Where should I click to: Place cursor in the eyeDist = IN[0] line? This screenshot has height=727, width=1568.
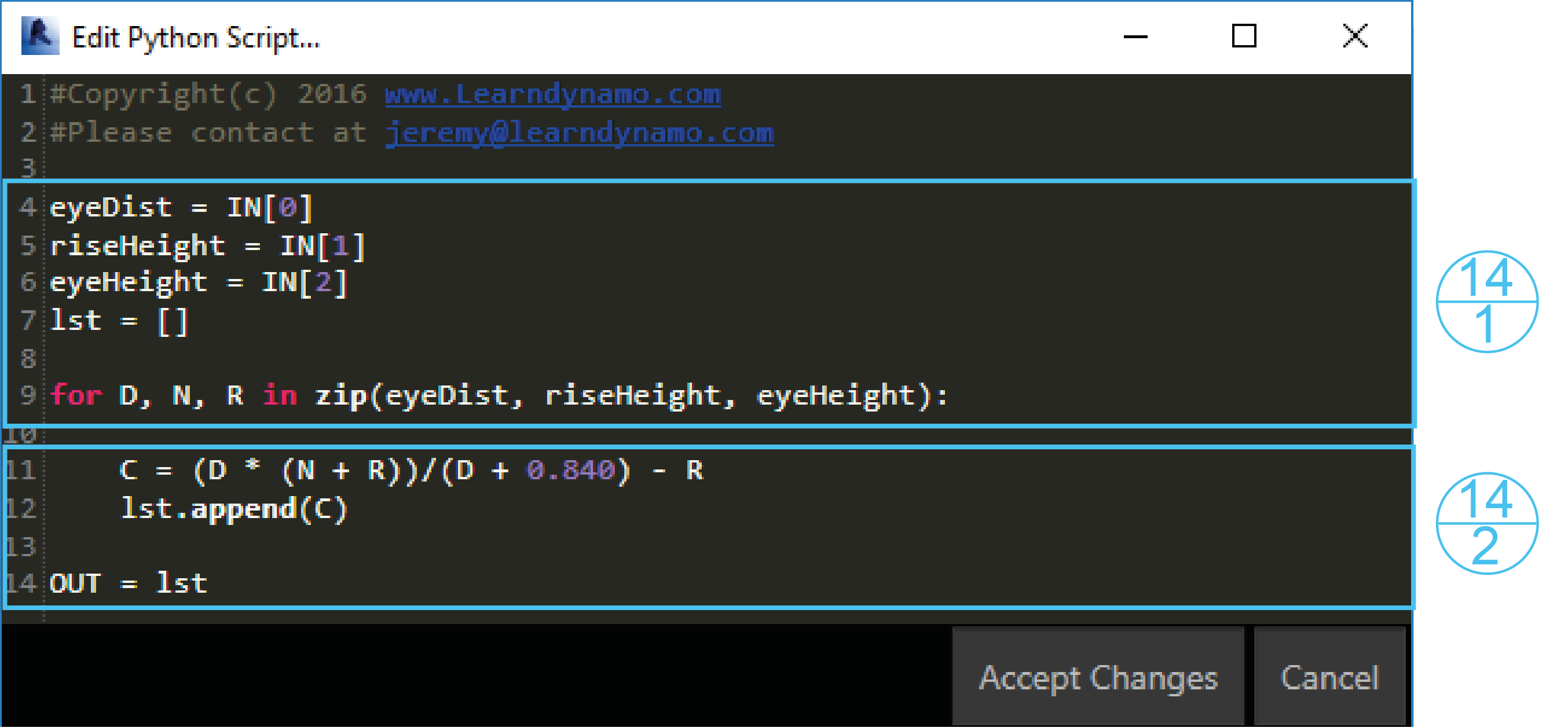[181, 207]
